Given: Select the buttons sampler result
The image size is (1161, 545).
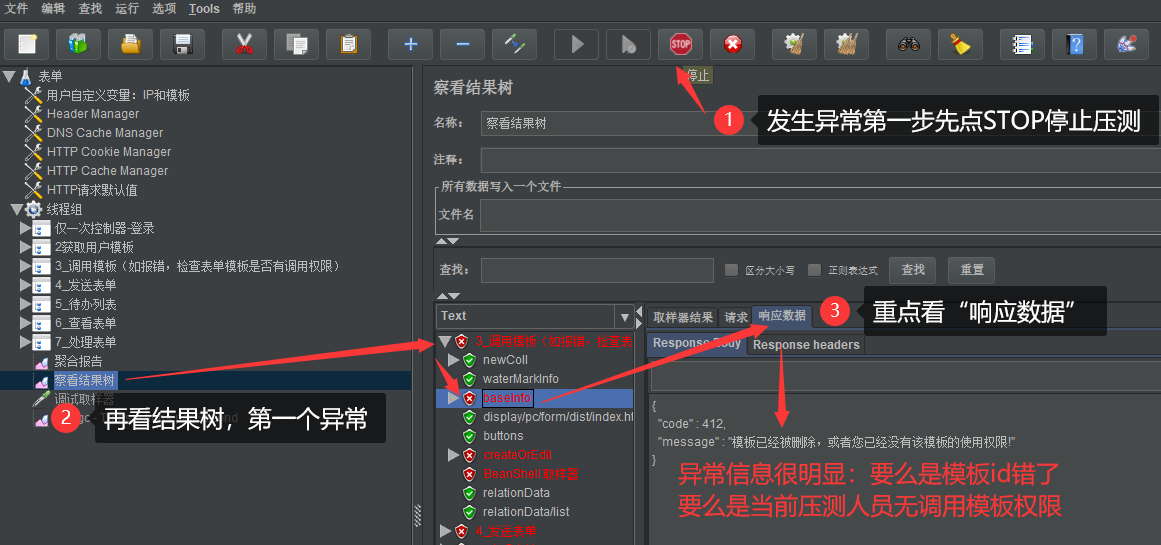Looking at the screenshot, I should (x=503, y=435).
